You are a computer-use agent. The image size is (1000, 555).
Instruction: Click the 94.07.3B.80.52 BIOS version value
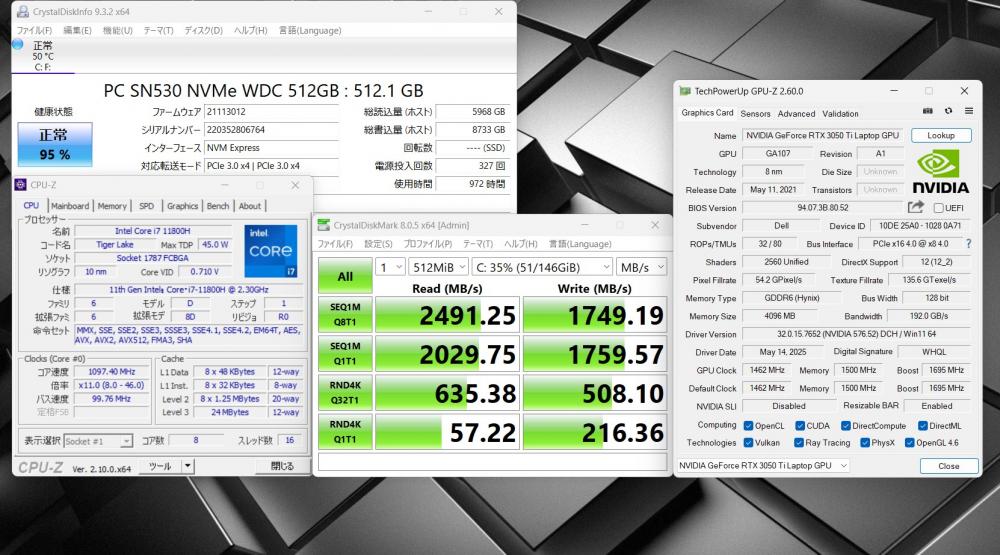click(x=823, y=208)
